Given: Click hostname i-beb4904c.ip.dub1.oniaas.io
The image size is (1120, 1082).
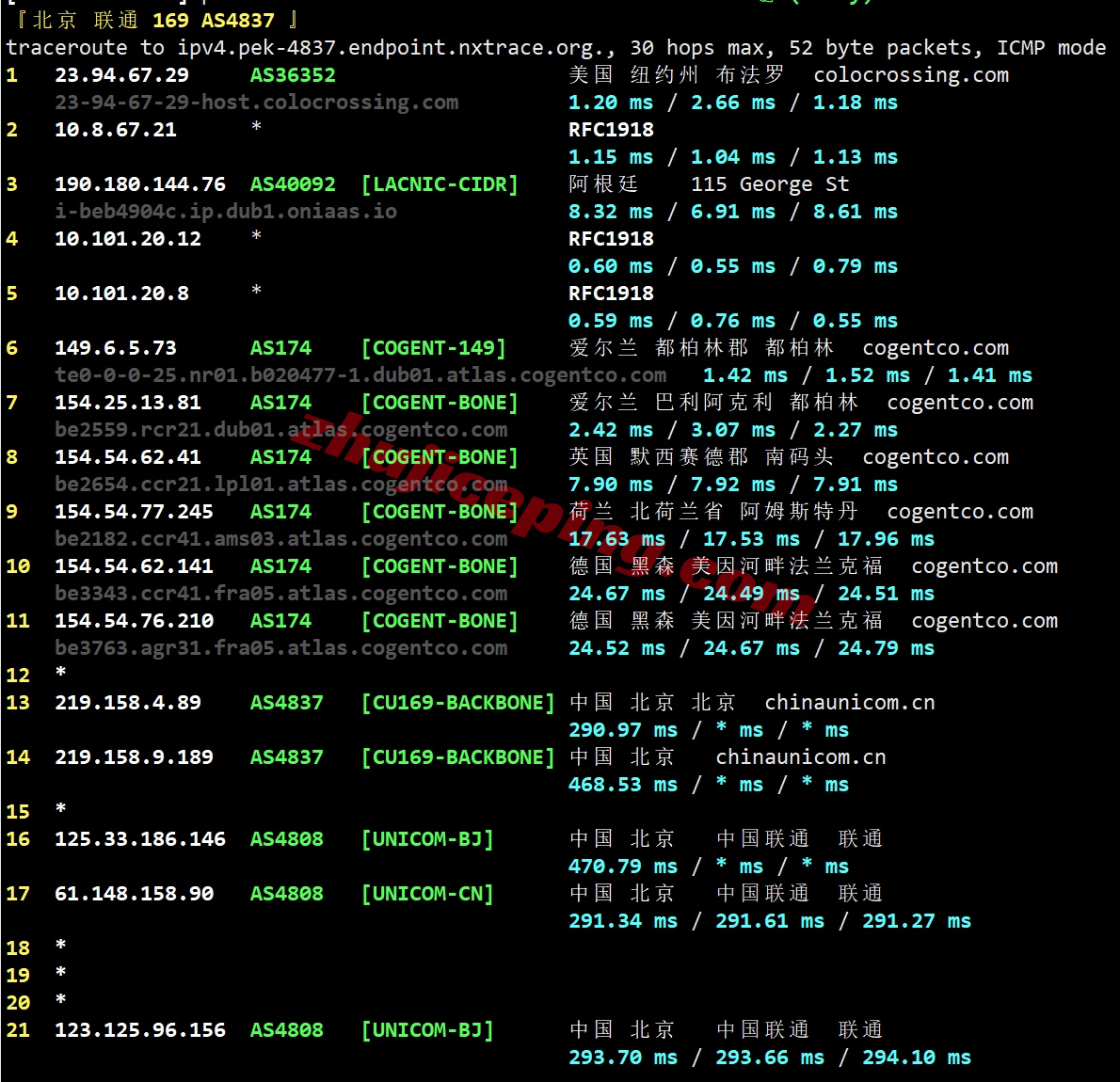Looking at the screenshot, I should point(226,212).
